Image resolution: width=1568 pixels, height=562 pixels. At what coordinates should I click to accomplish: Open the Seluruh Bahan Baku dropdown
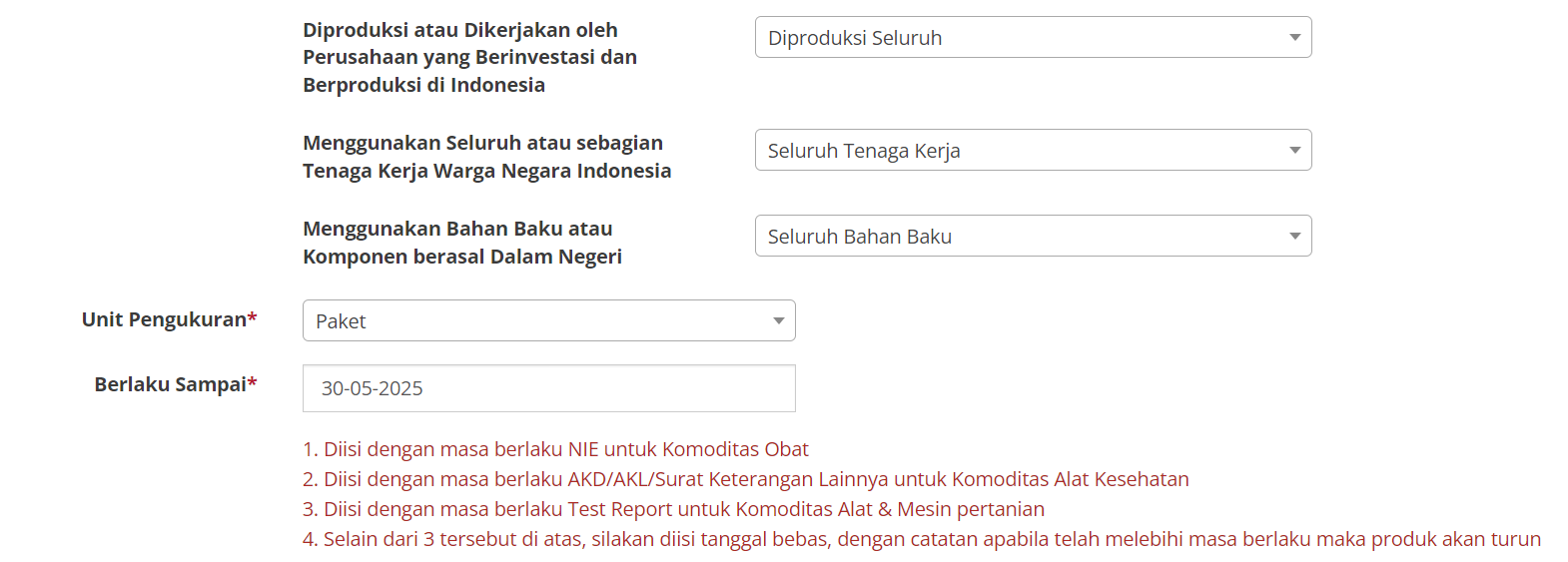(1033, 236)
